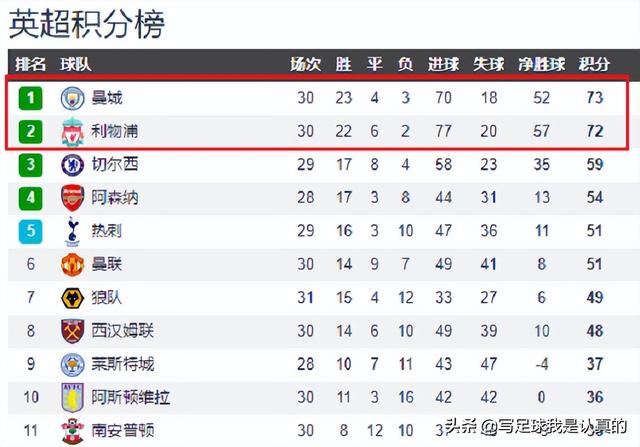
Task: Open the 利物浦 team name link
Action: click(x=114, y=131)
